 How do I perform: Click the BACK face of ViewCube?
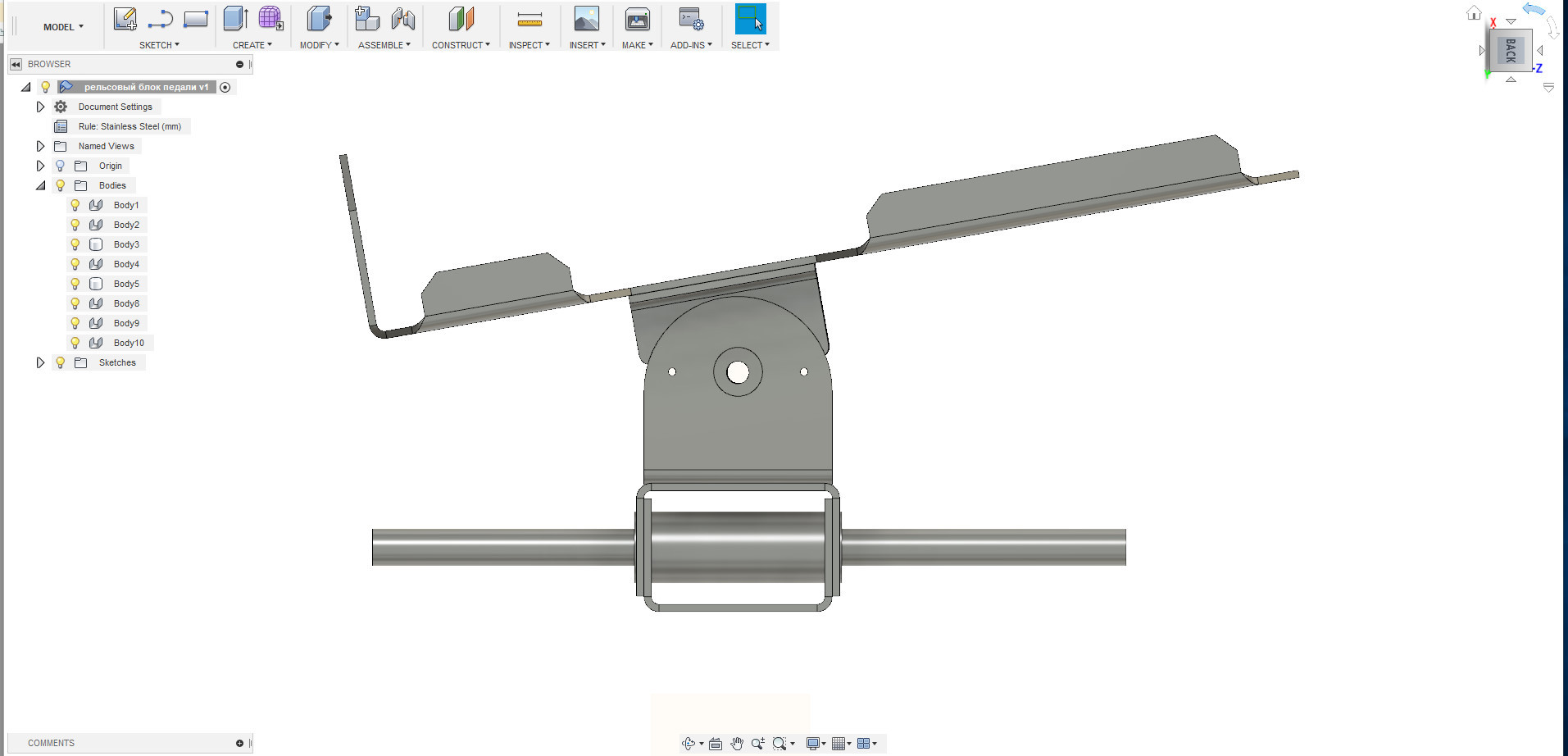point(1510,51)
